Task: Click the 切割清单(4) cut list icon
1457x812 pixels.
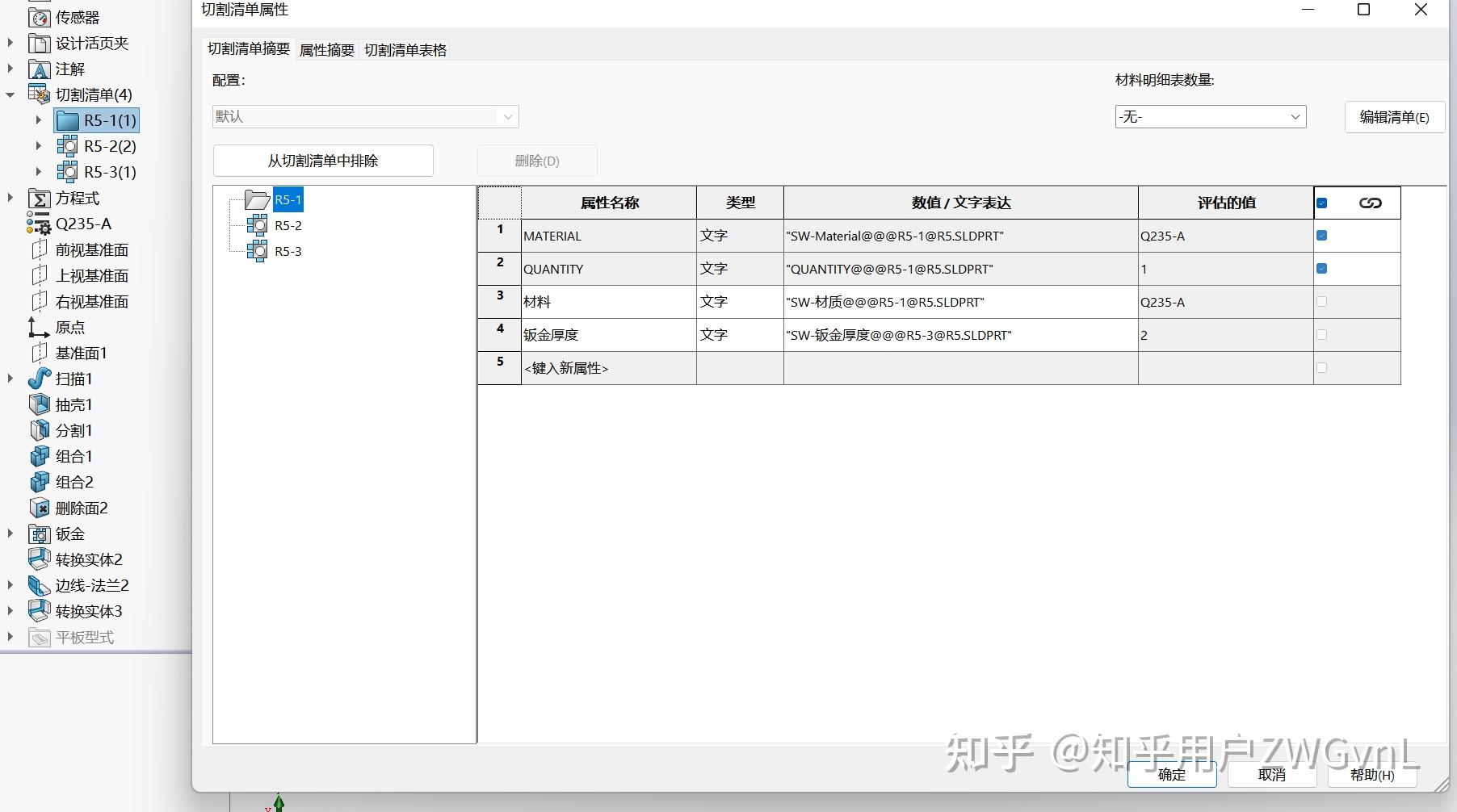Action: pos(39,94)
